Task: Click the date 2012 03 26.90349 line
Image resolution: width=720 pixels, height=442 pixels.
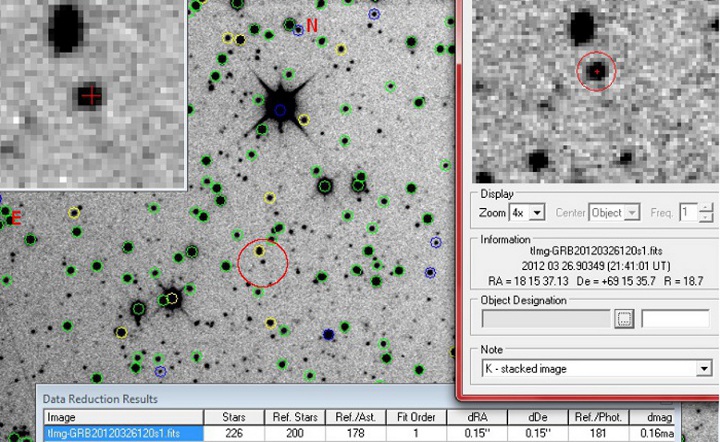Action: click(x=596, y=266)
